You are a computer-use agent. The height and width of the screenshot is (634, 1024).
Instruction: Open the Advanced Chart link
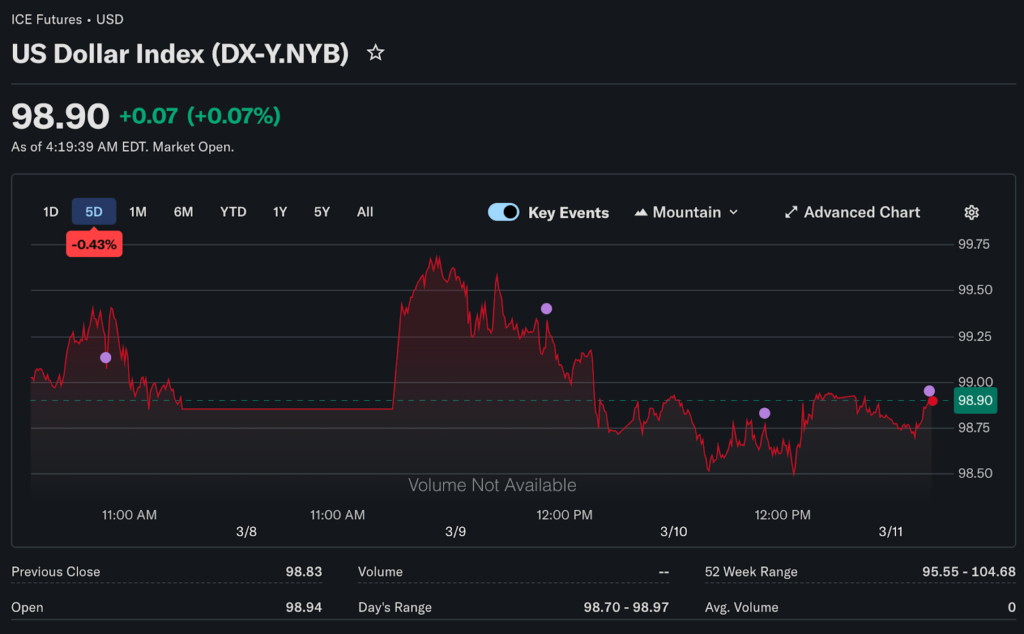pos(861,212)
